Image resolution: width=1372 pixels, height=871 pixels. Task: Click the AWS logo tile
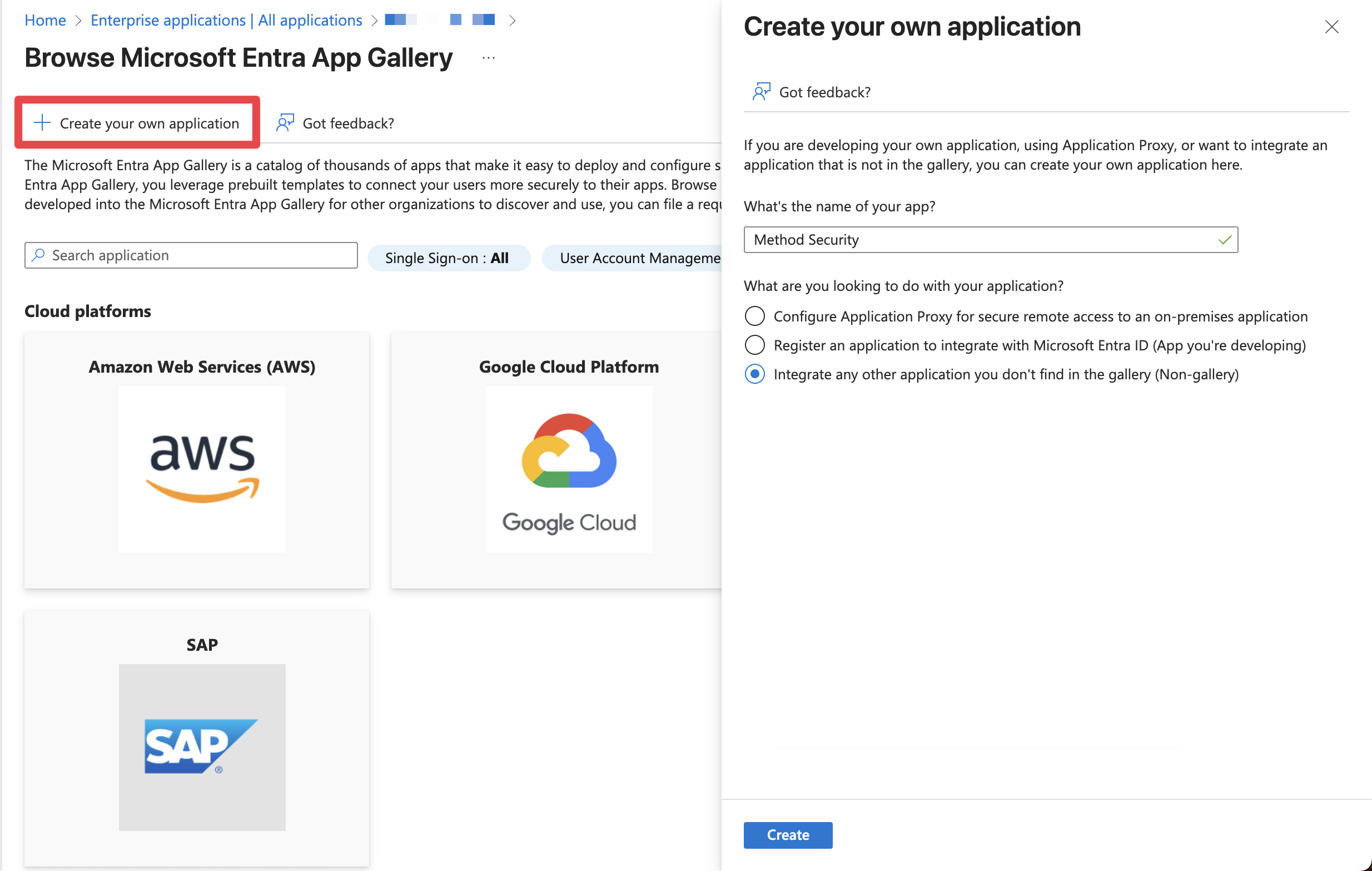point(202,468)
